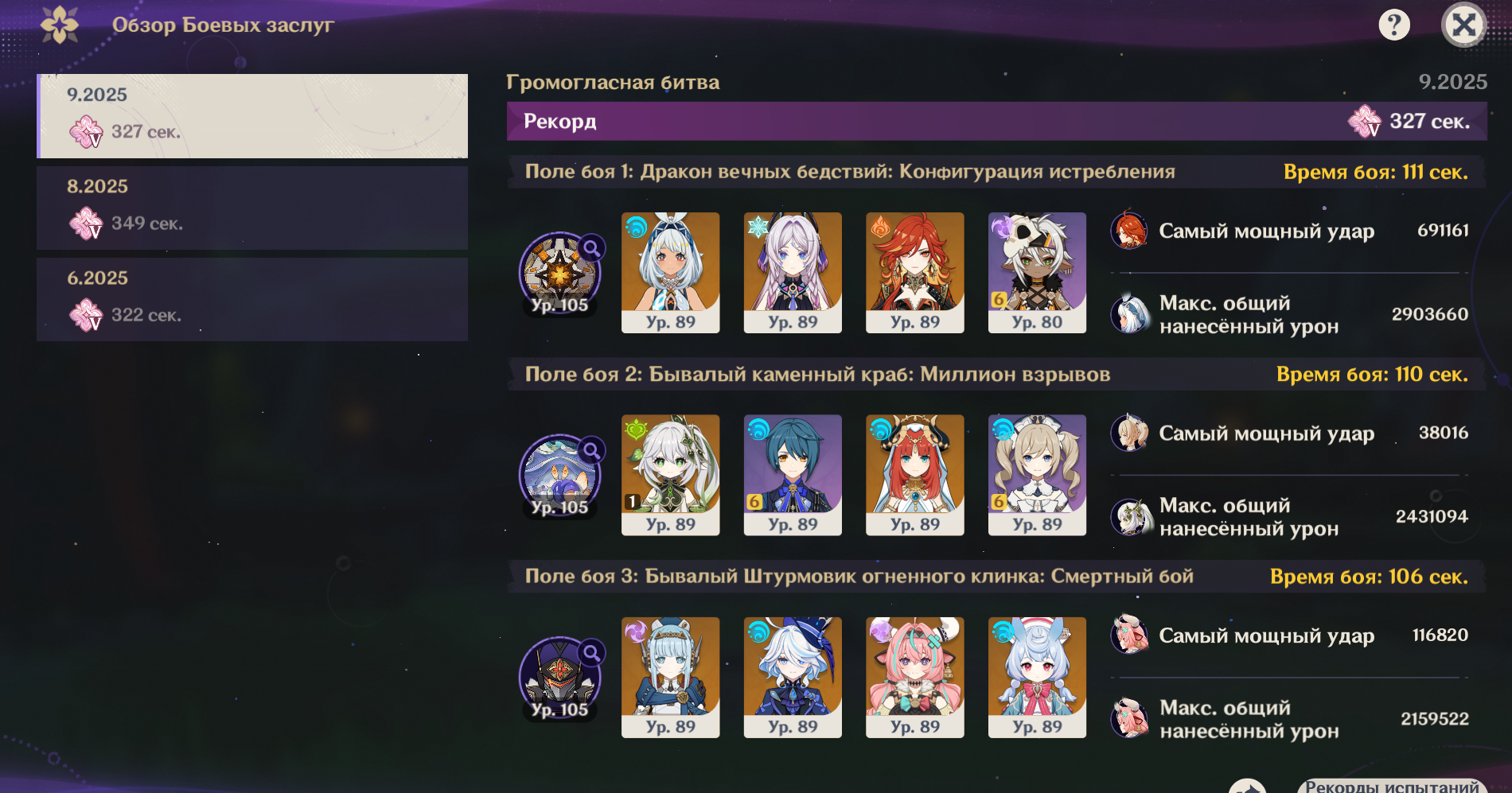
Task: Select the 8.2025 record with 349 сек.
Action: pyautogui.click(x=252, y=208)
